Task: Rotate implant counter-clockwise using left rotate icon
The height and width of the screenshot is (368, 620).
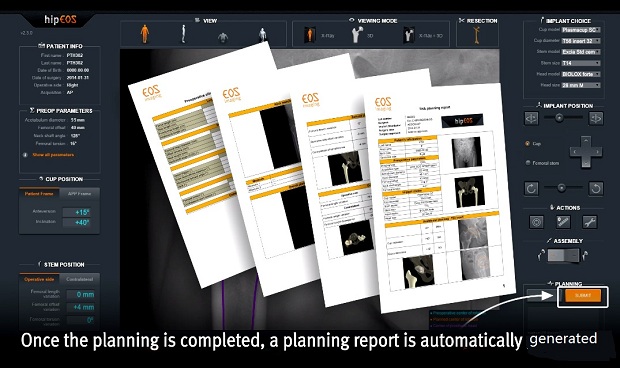Action: coord(531,189)
